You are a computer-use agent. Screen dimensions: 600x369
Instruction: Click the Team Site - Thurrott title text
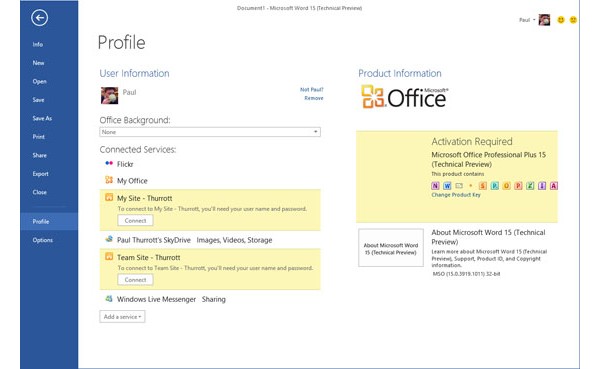[148, 258]
